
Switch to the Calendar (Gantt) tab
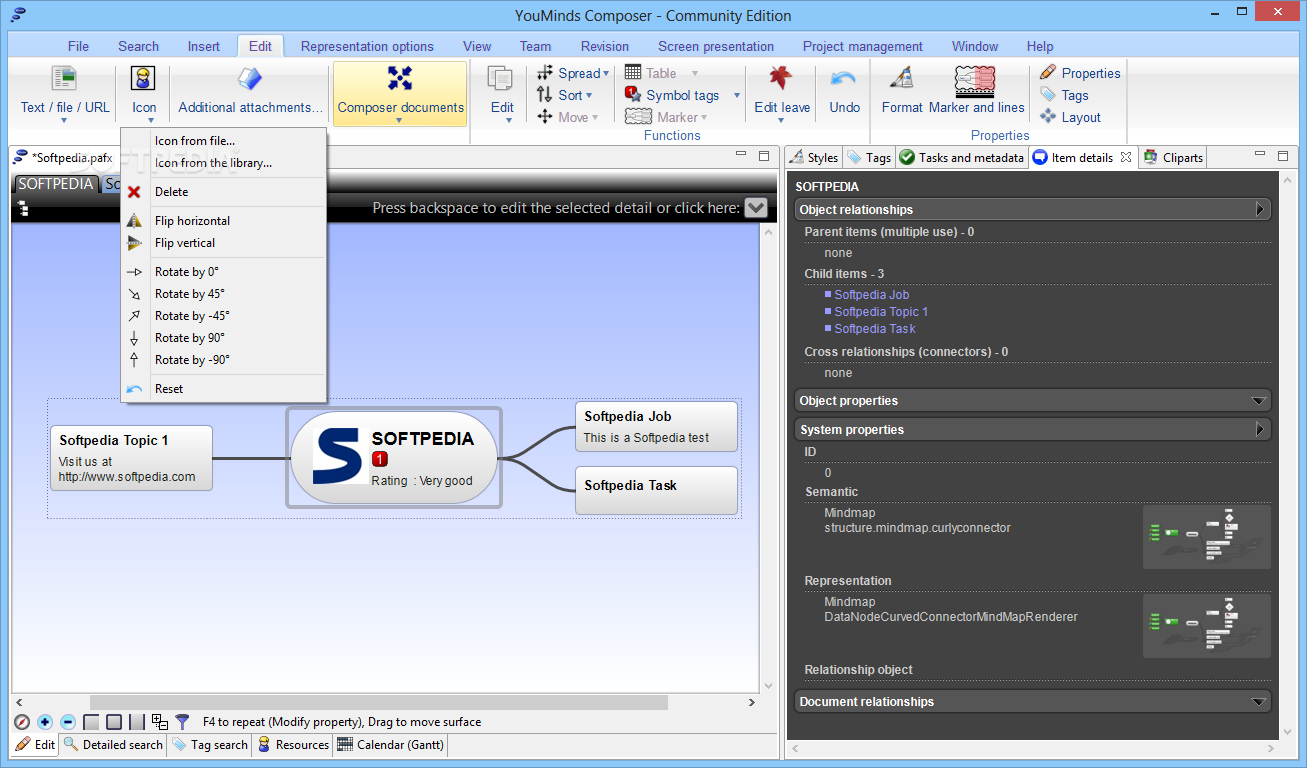[x=390, y=745]
